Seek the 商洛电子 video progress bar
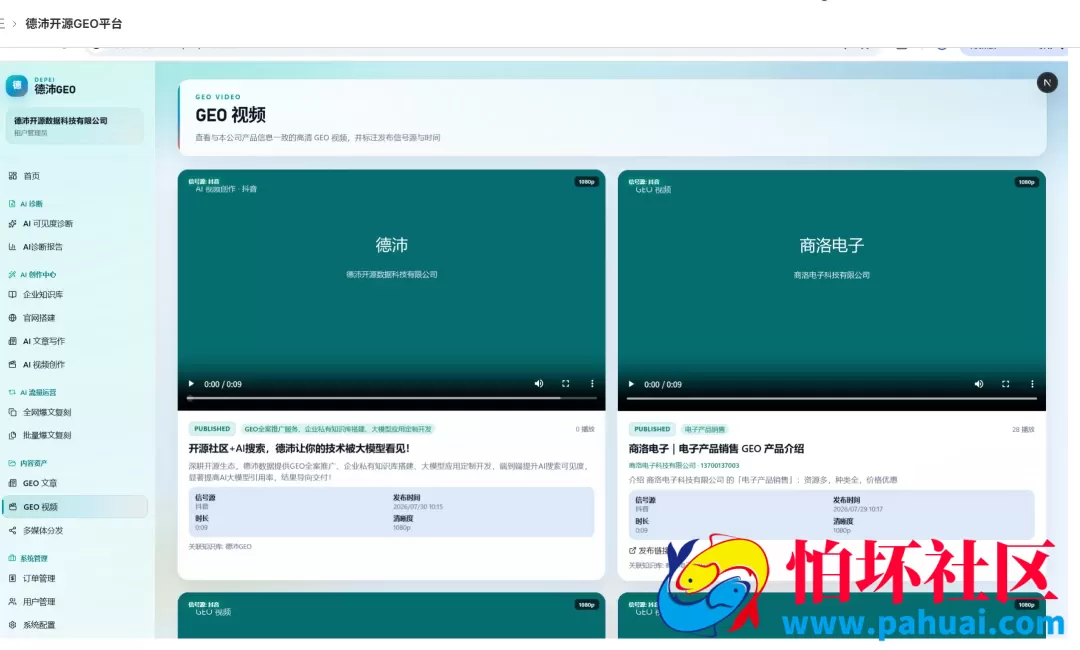Viewport: 1080px width, 650px height. coord(831,398)
